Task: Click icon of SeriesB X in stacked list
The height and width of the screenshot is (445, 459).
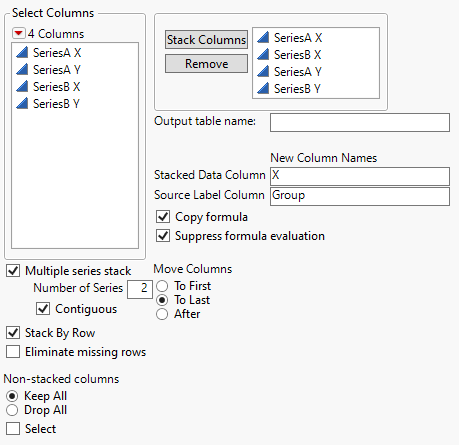Action: click(263, 54)
